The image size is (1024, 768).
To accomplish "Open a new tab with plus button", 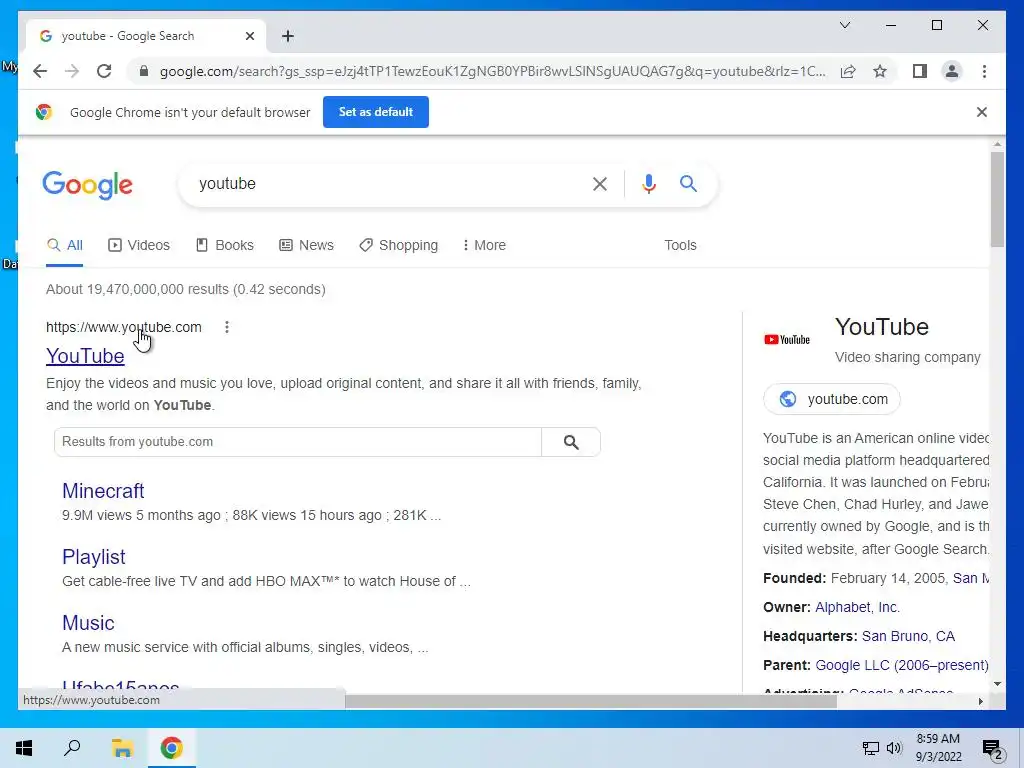I will tap(288, 36).
